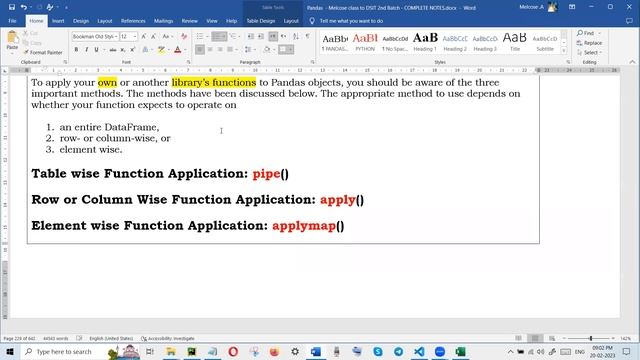Center the text alignment
This screenshot has width=640, height=360.
(x=210, y=49)
